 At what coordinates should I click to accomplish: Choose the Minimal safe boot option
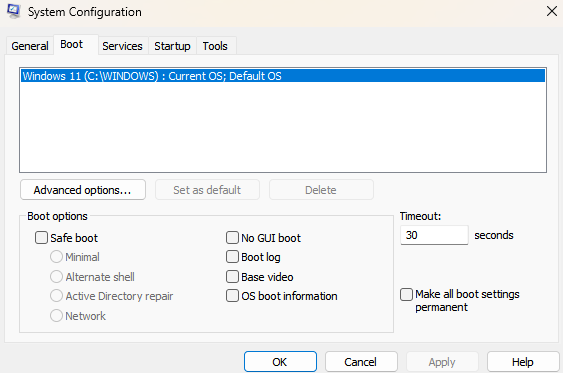pos(56,257)
